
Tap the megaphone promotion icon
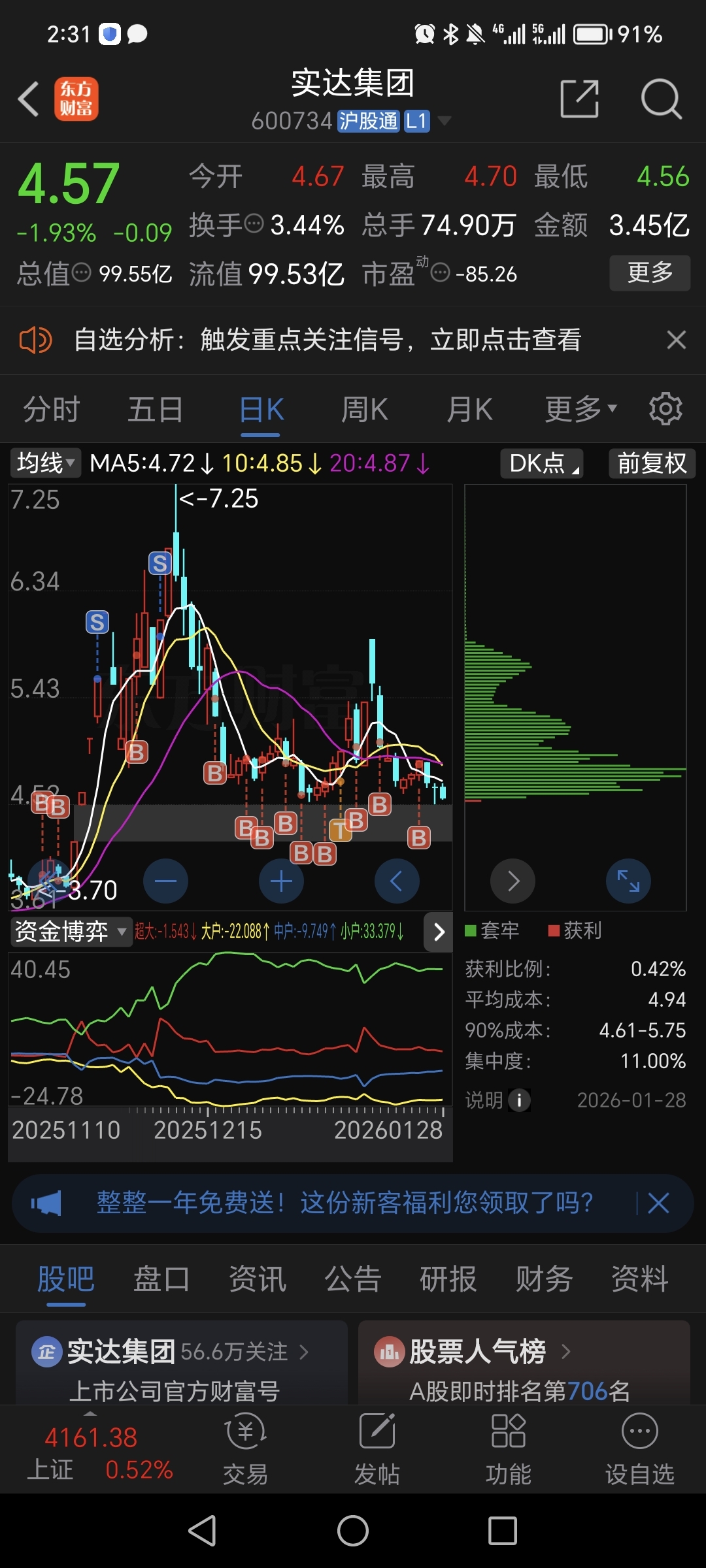pos(46,1203)
